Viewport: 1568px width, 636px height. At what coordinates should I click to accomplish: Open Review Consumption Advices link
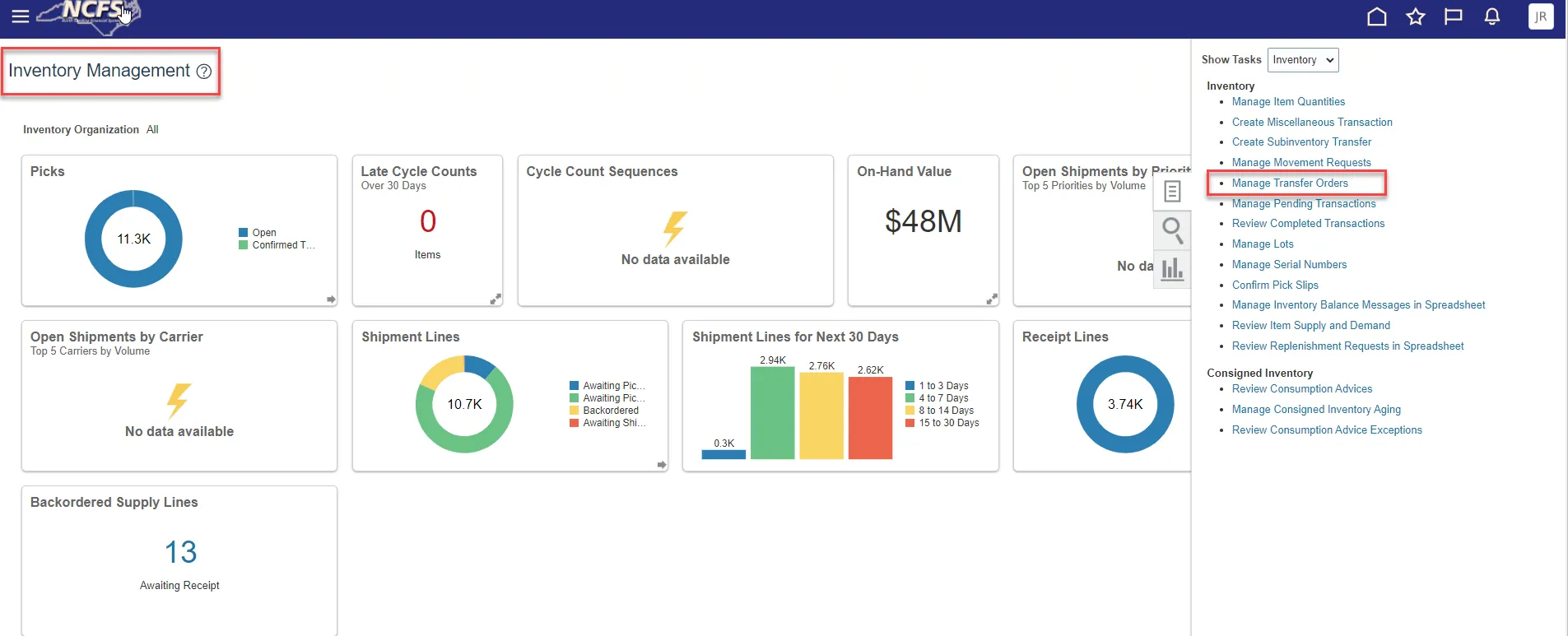point(1301,389)
